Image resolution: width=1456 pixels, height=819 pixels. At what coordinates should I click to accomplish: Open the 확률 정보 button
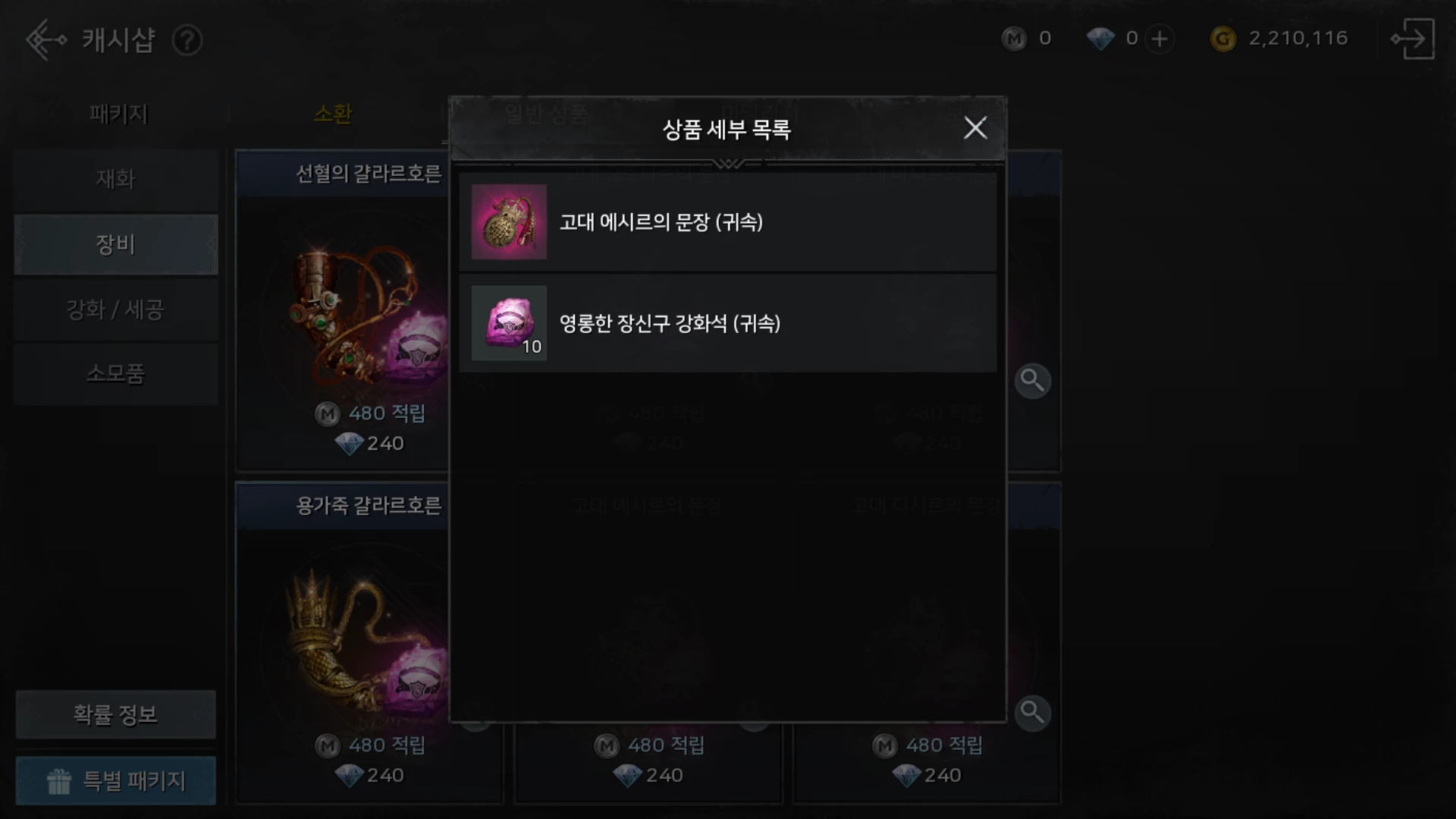116,714
